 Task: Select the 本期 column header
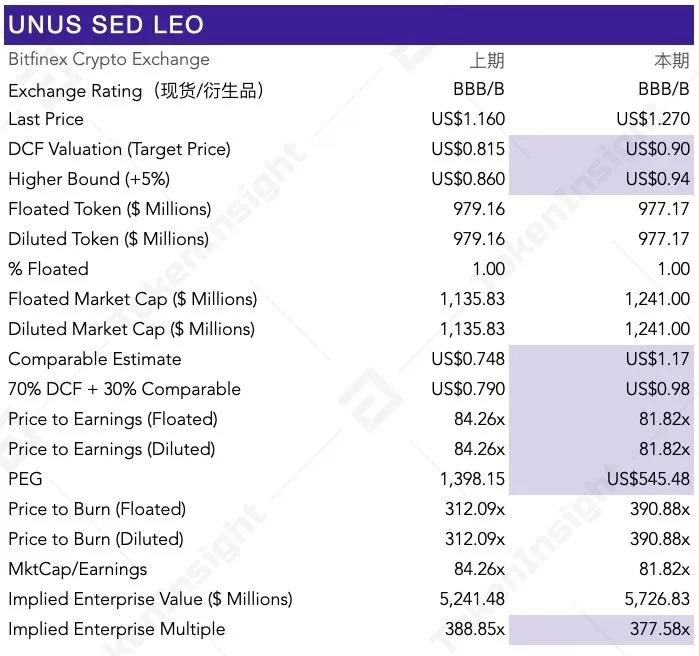click(x=672, y=60)
